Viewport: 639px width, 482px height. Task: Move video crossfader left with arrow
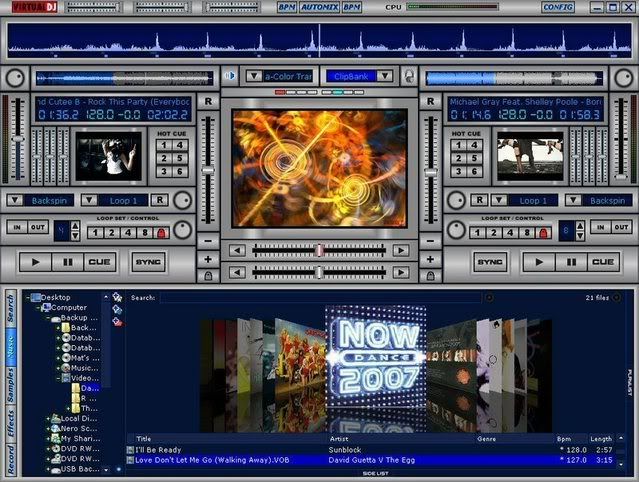tap(237, 250)
